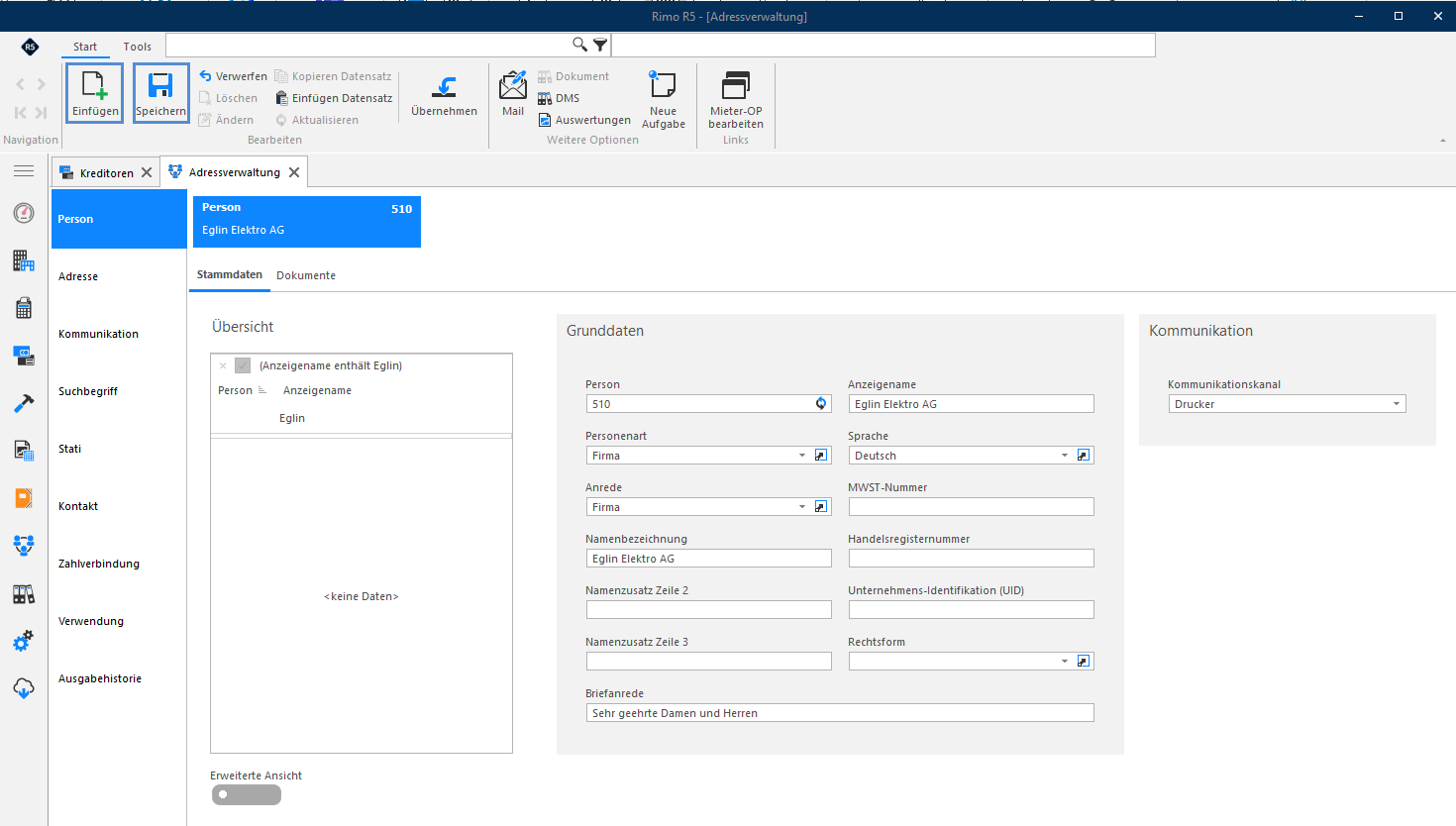The width and height of the screenshot is (1456, 826).
Task: Click the MWST-Nummer input field
Action: [971, 507]
